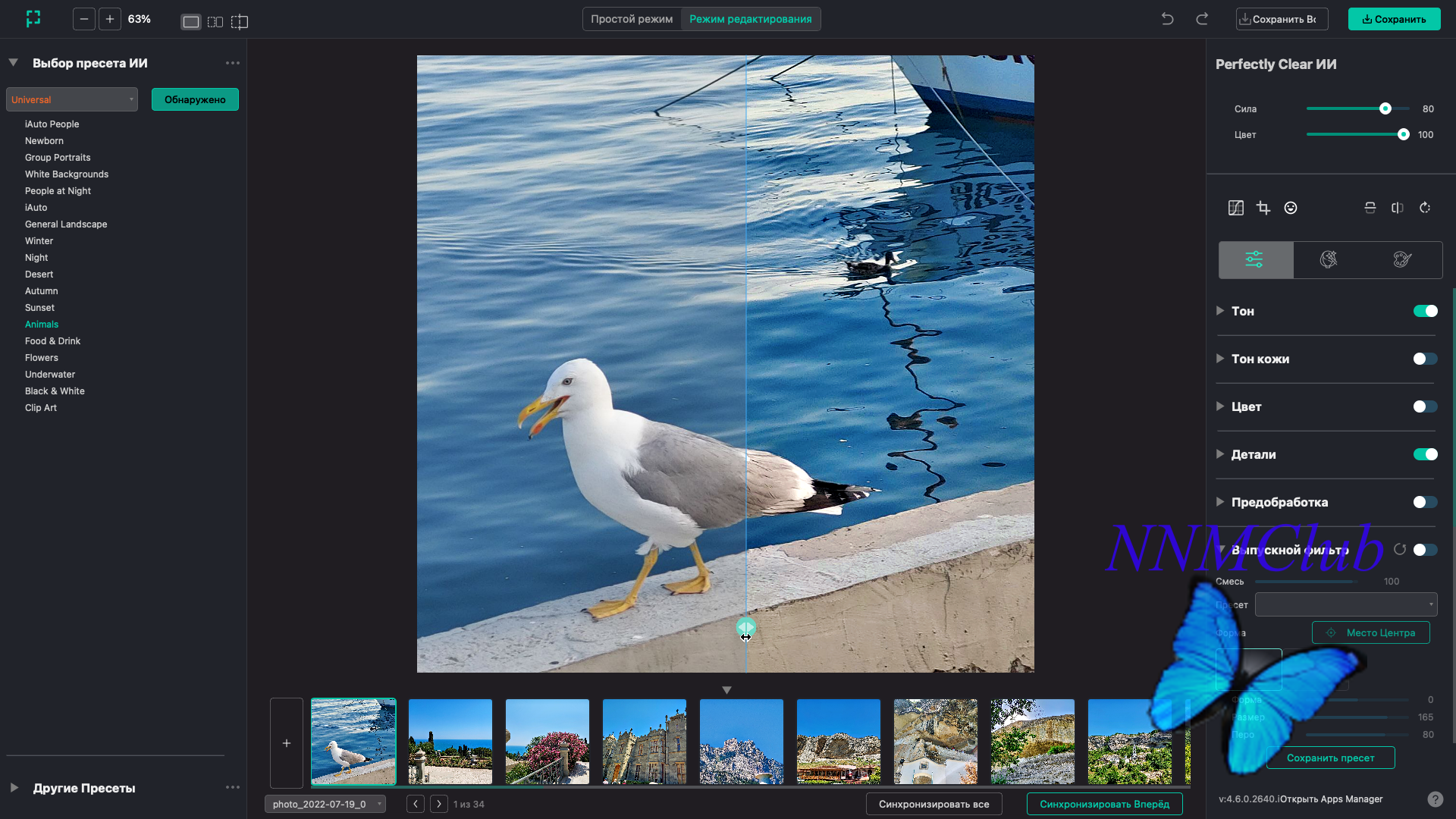Click the Смесь slider track
Image resolution: width=1456 pixels, height=819 pixels.
pyautogui.click(x=1306, y=582)
